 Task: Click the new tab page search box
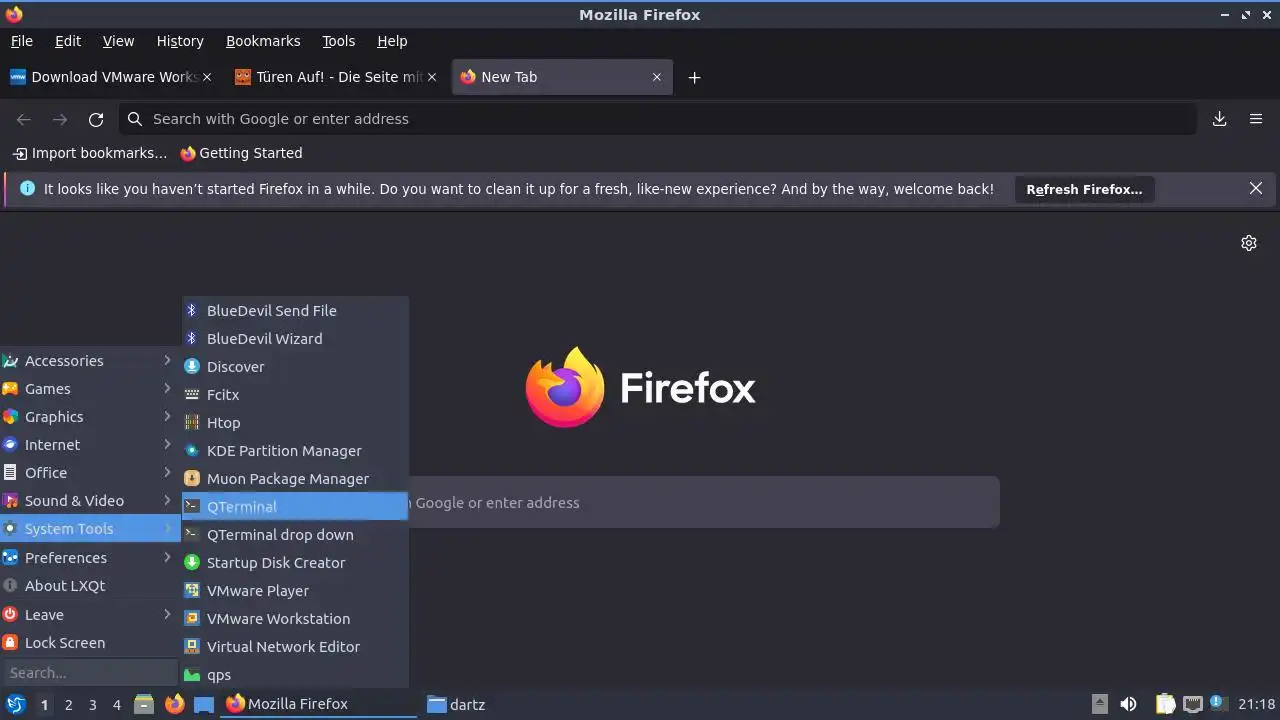tap(704, 503)
